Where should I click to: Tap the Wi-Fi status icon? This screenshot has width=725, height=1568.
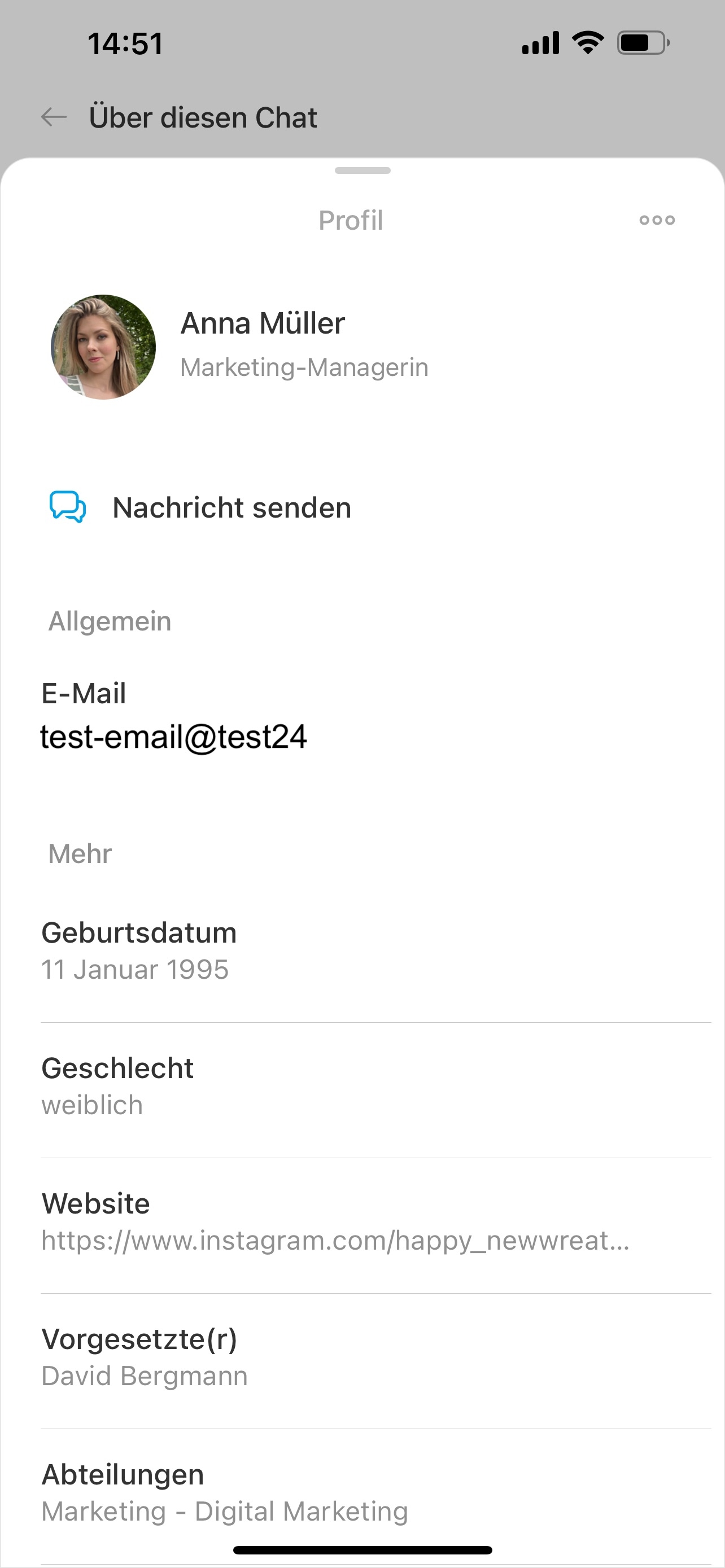587,42
